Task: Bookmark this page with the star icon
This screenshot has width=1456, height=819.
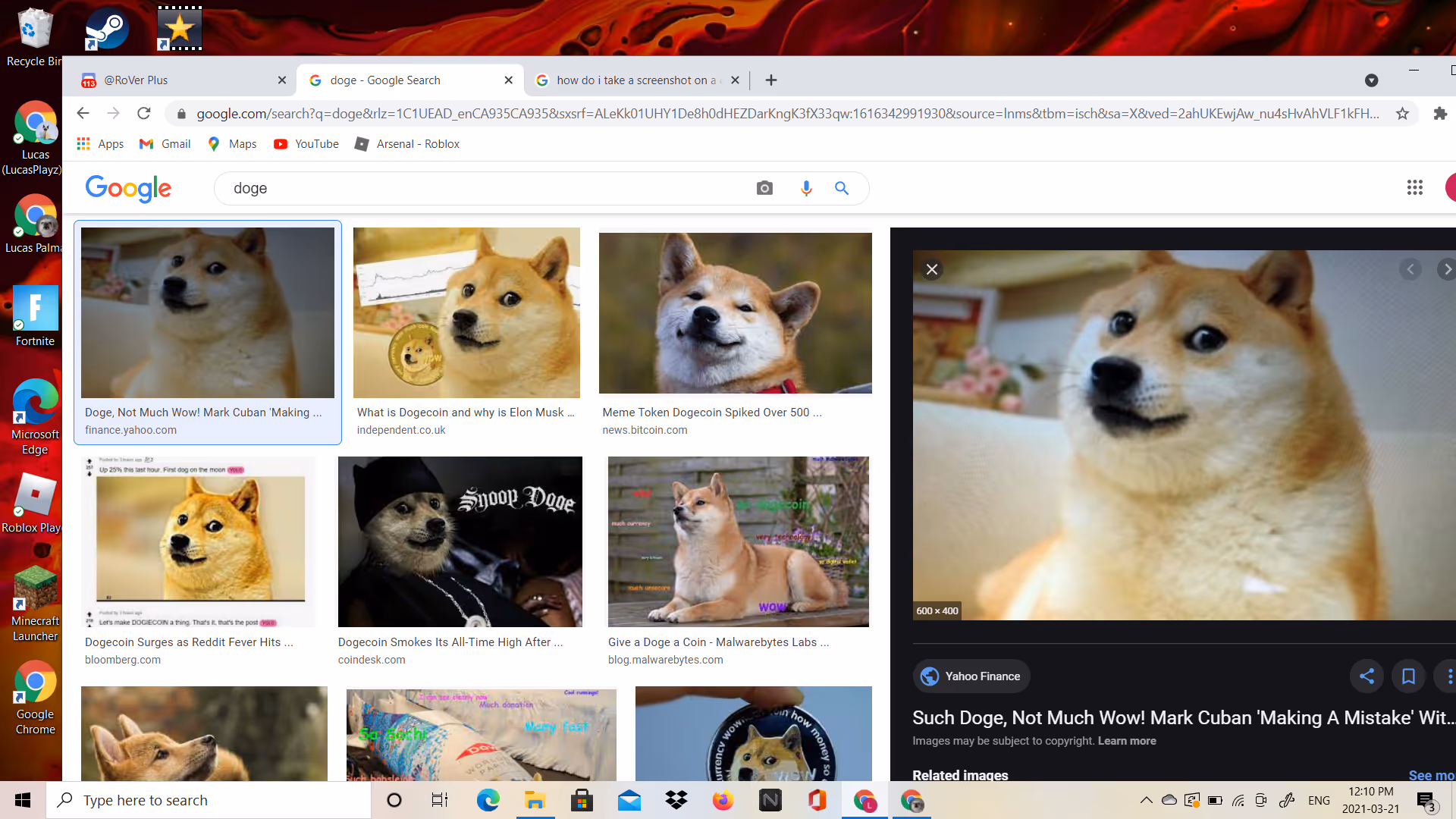Action: tap(1402, 114)
